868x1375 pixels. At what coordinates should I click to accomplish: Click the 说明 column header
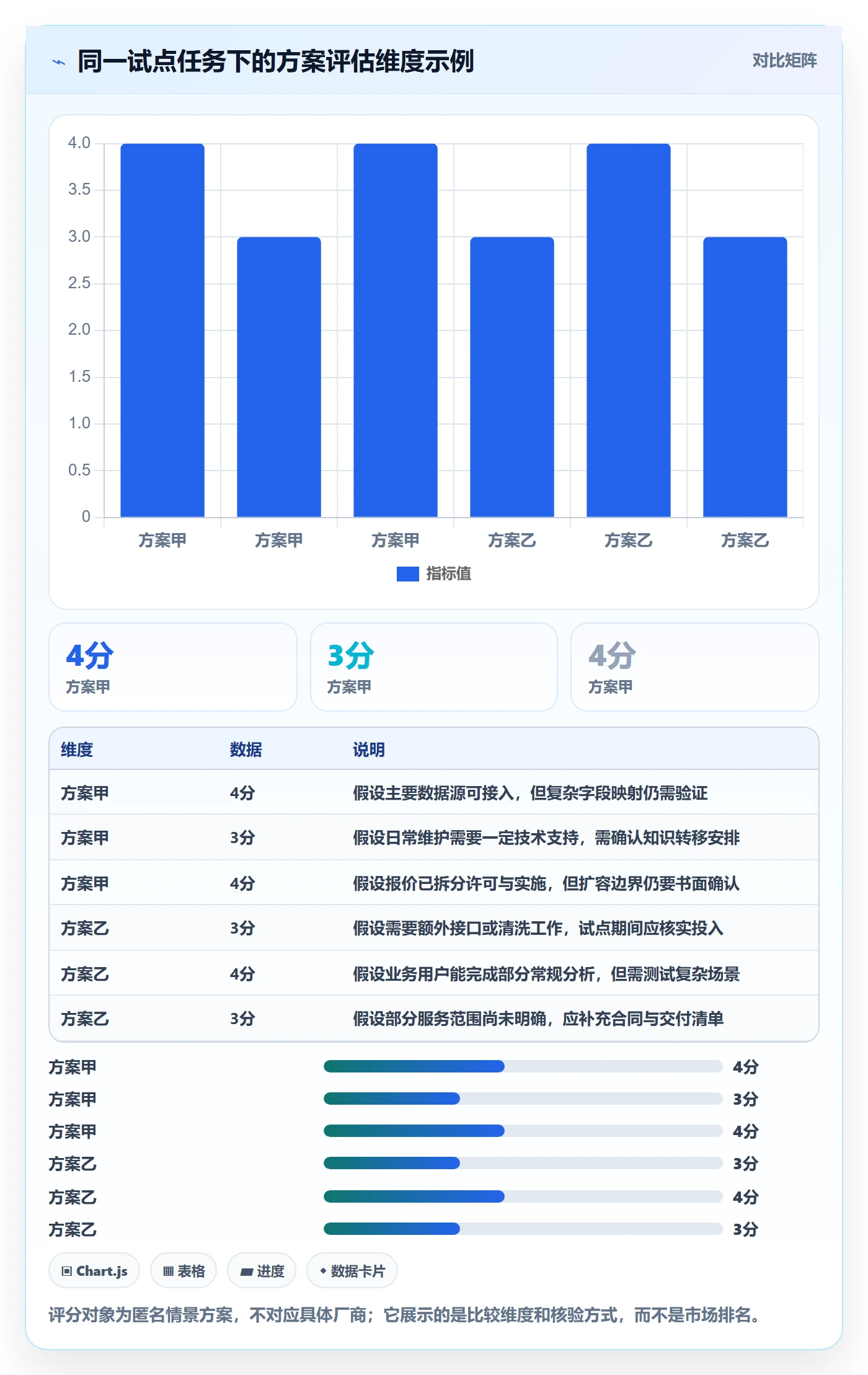pos(369,749)
